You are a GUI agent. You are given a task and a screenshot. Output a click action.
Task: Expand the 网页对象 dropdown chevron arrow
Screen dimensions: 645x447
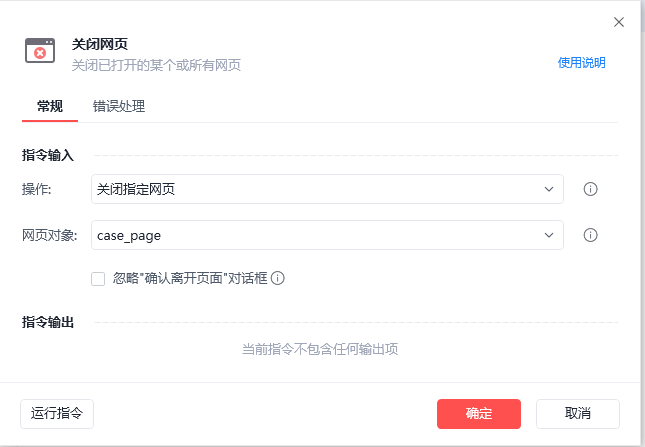(549, 235)
